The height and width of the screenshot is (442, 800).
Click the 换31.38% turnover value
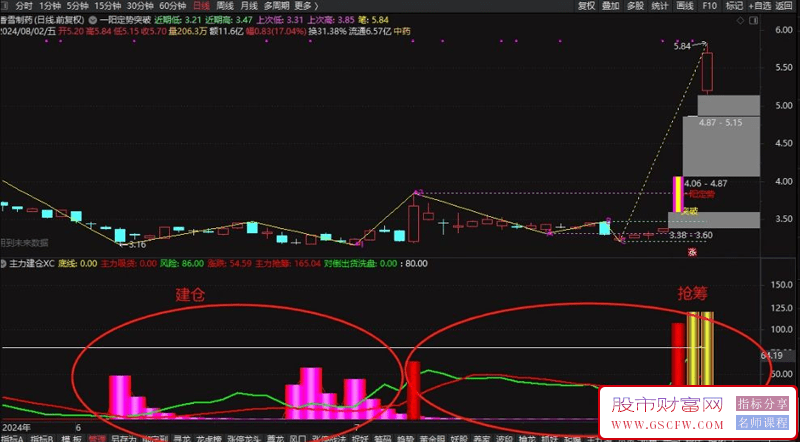(327, 31)
